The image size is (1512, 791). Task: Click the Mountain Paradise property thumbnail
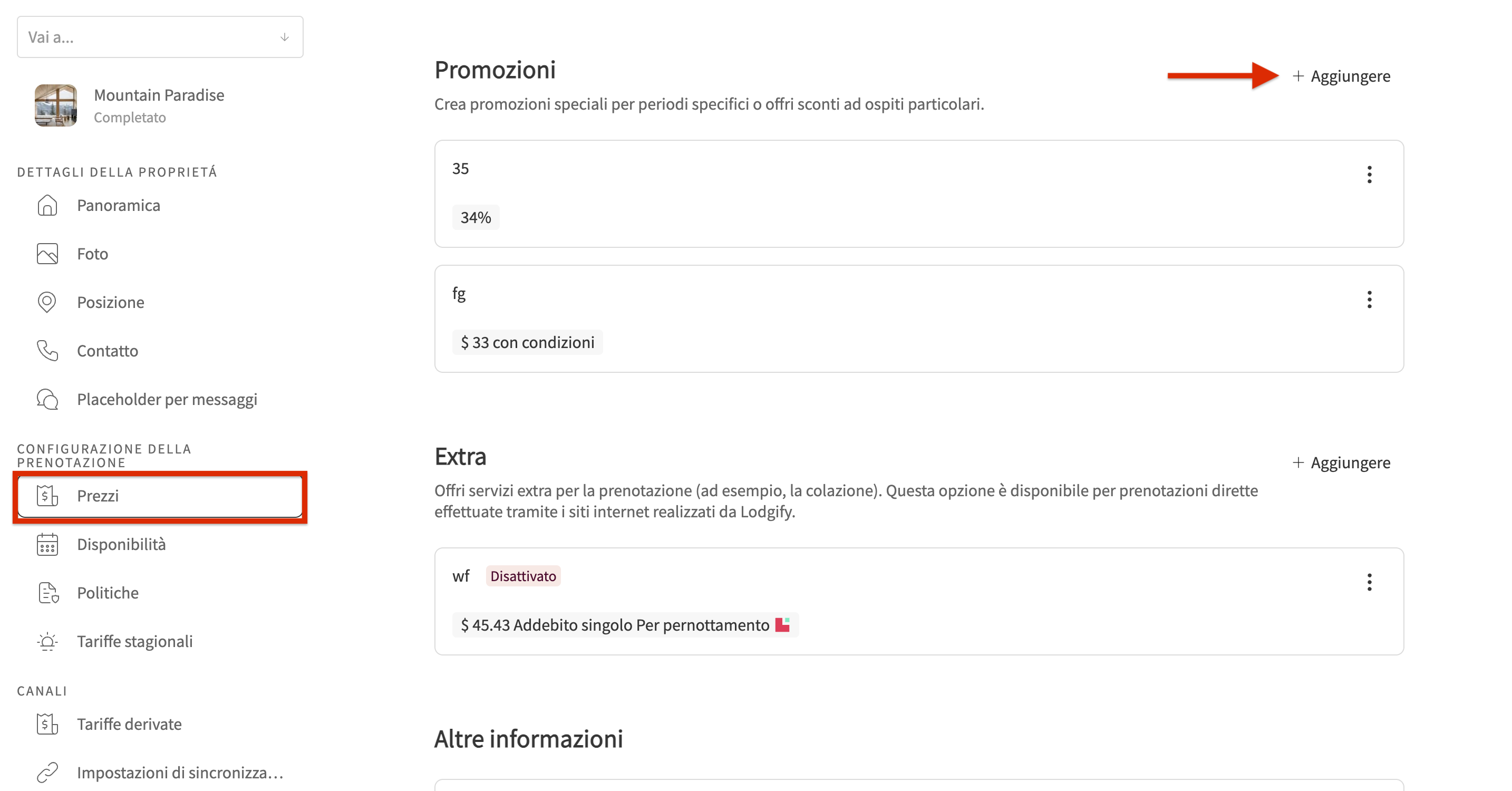click(x=56, y=105)
